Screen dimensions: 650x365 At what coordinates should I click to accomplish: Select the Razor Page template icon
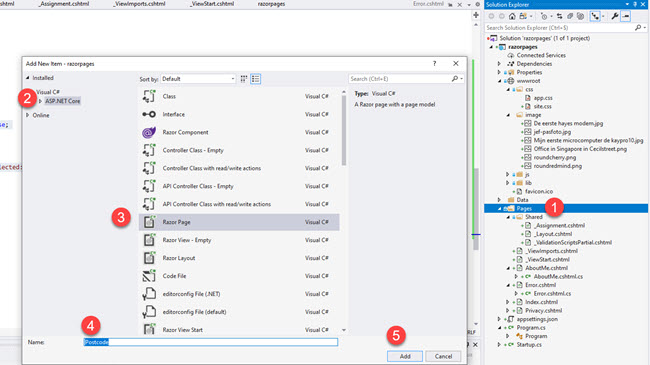[x=149, y=222]
